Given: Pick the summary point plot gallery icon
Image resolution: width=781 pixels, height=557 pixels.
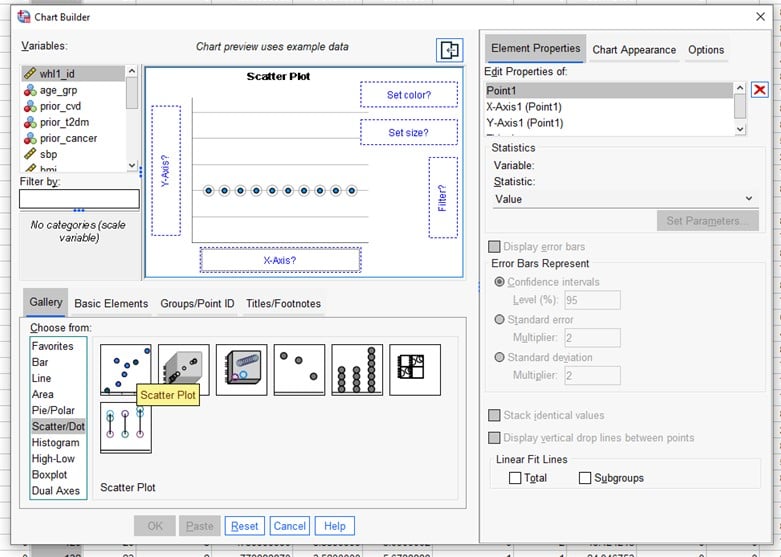Looking at the screenshot, I should tap(299, 369).
